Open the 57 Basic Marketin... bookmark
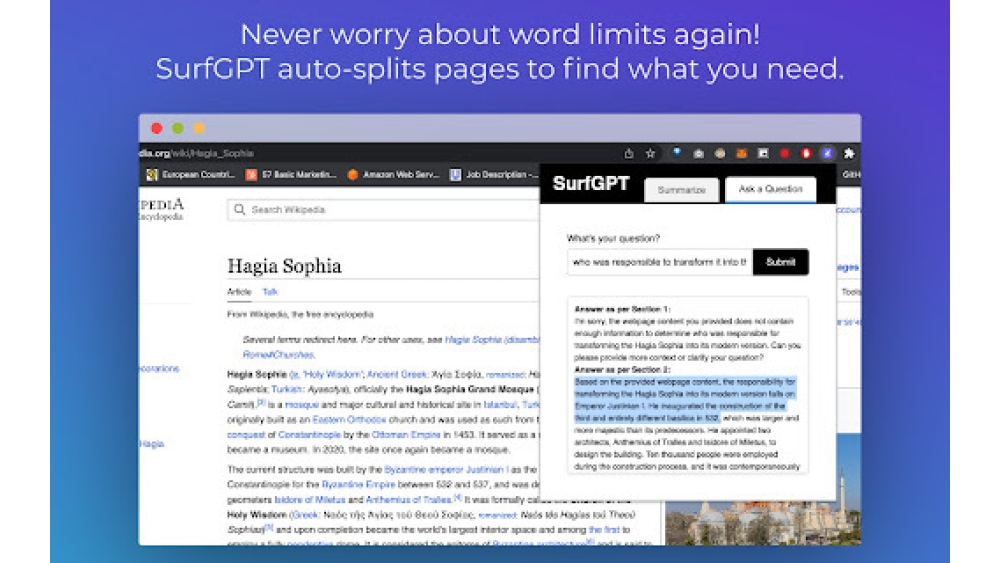The image size is (1000, 563). point(291,175)
